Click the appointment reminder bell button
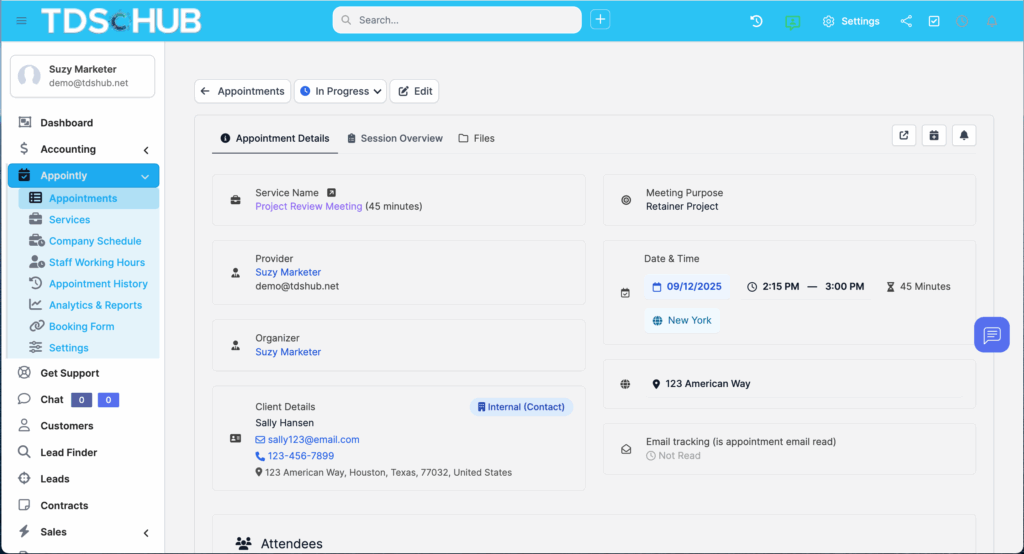This screenshot has width=1024, height=554. click(x=964, y=136)
